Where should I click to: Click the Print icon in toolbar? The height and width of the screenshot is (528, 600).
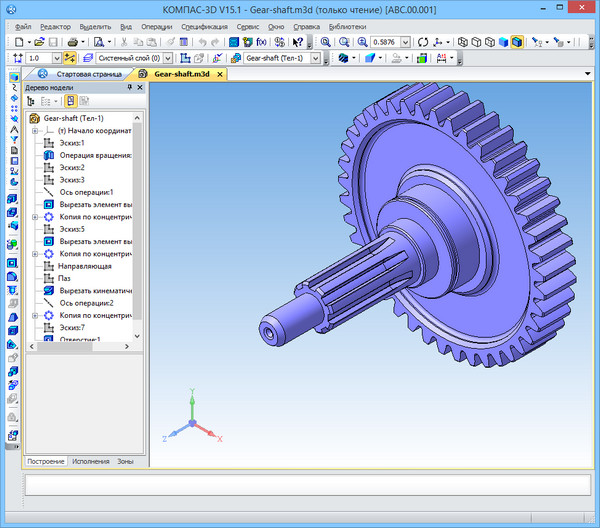pyautogui.click(x=73, y=42)
